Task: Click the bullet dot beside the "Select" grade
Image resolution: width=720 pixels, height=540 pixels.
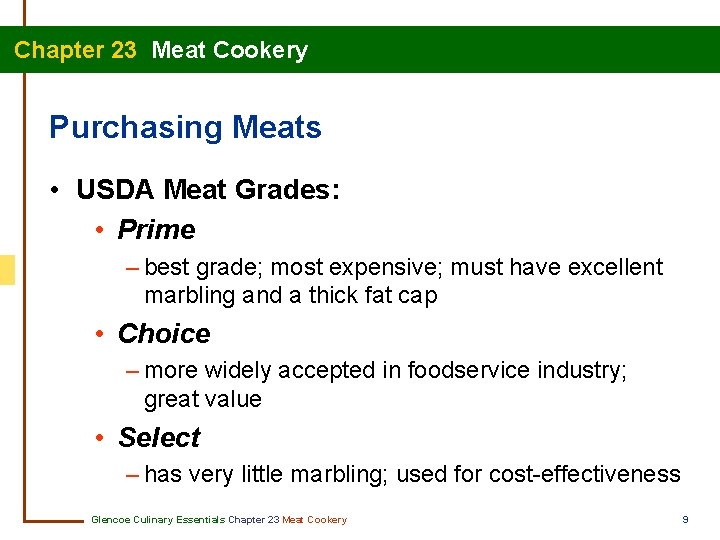Action: tap(101, 439)
